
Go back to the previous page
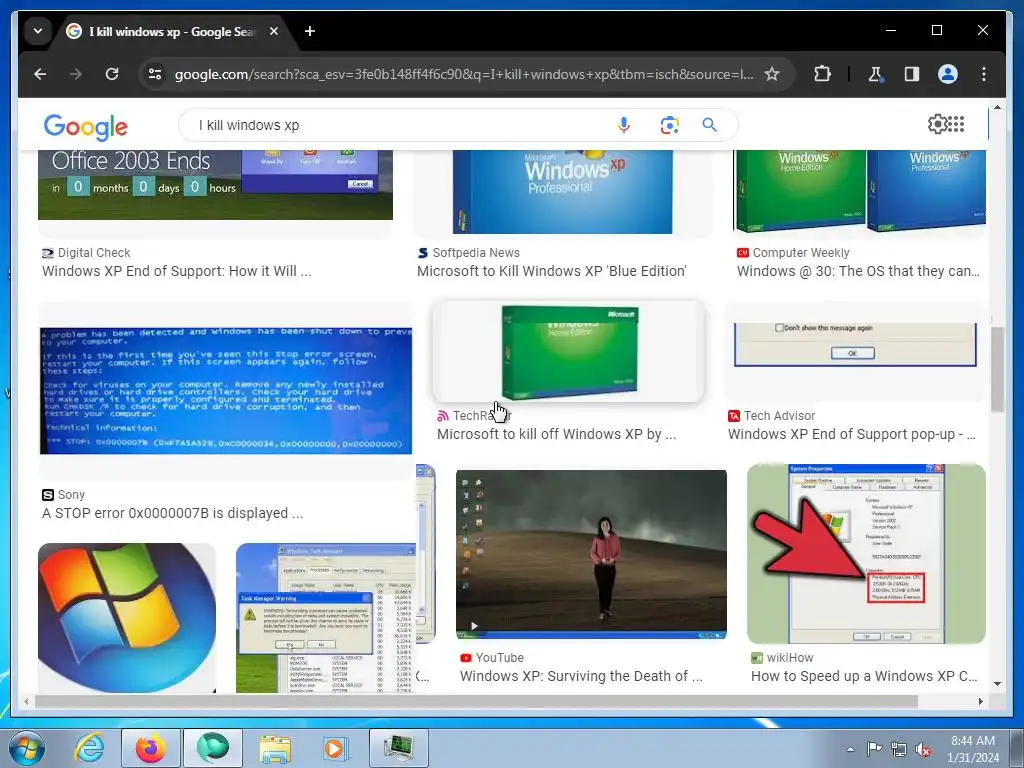(x=40, y=74)
